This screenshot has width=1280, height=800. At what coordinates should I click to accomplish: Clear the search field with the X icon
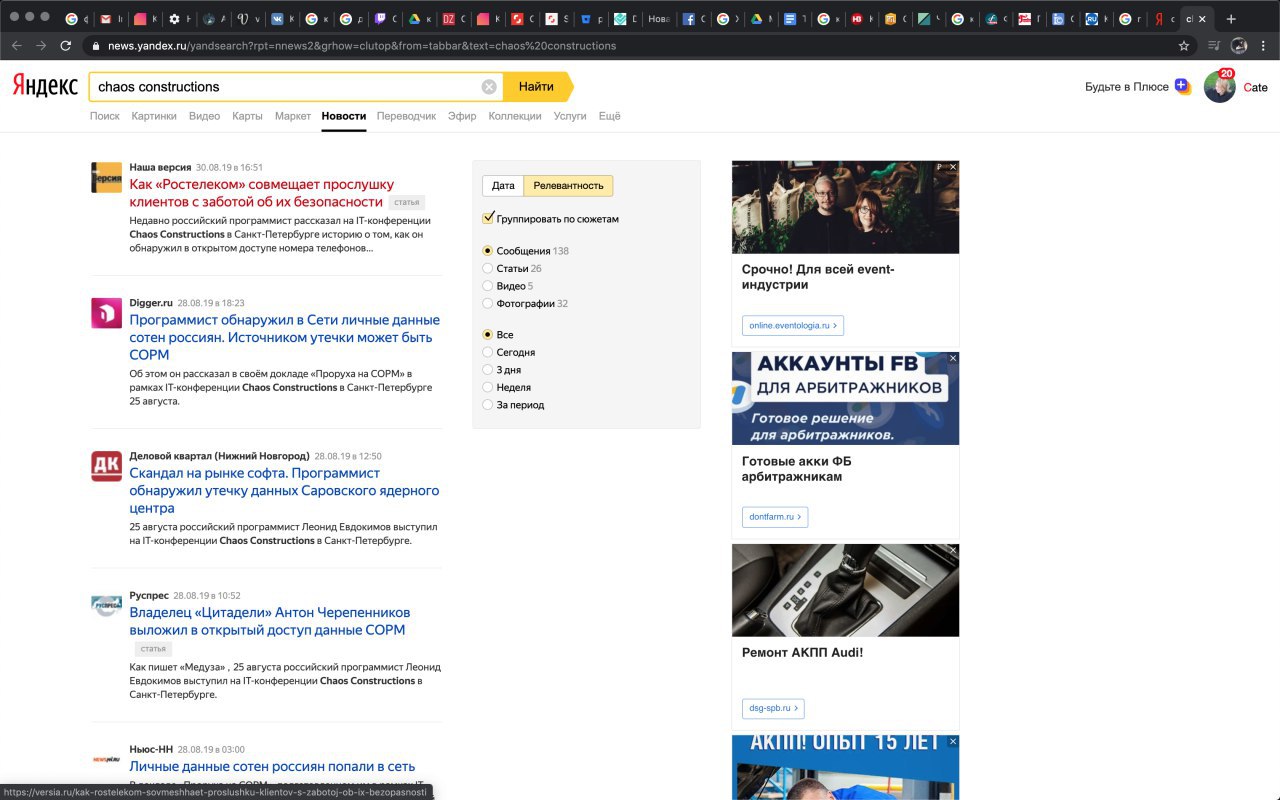(489, 87)
